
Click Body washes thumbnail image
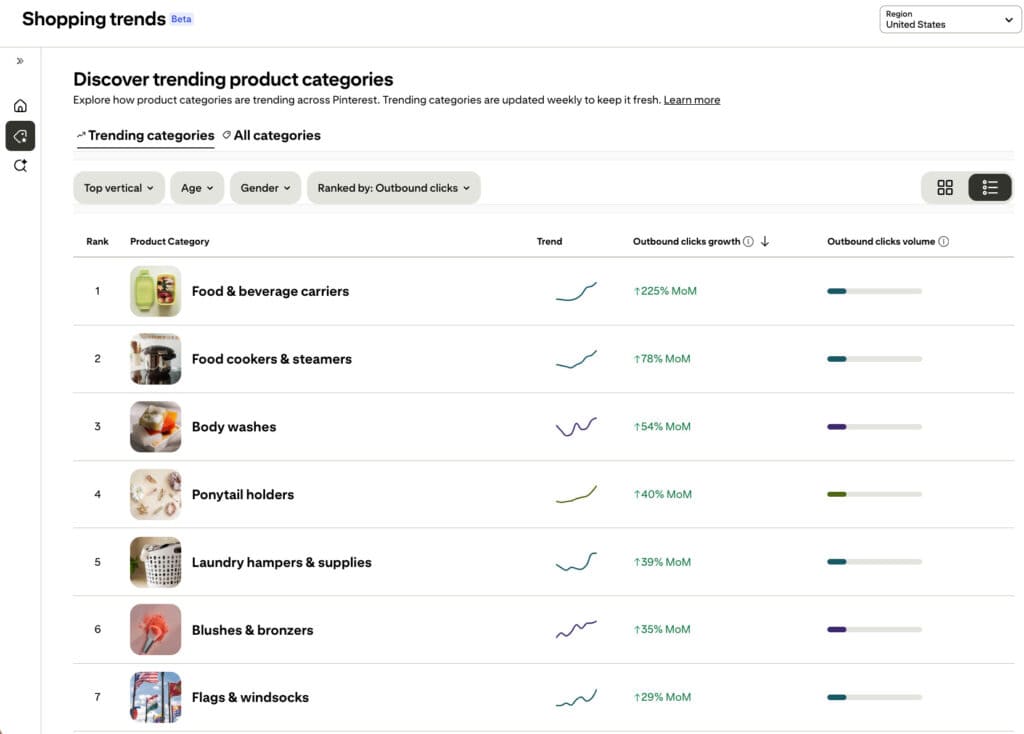coord(155,427)
